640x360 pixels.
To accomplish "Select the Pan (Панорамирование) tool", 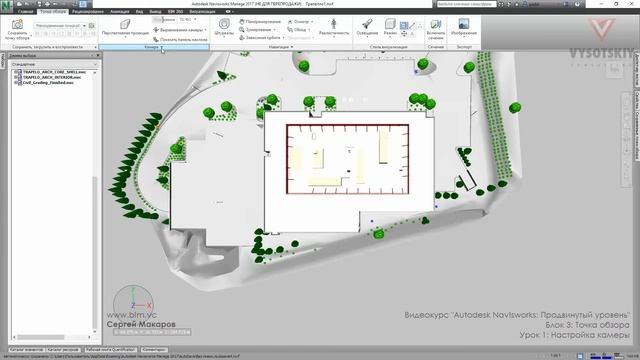I will click(x=260, y=21).
